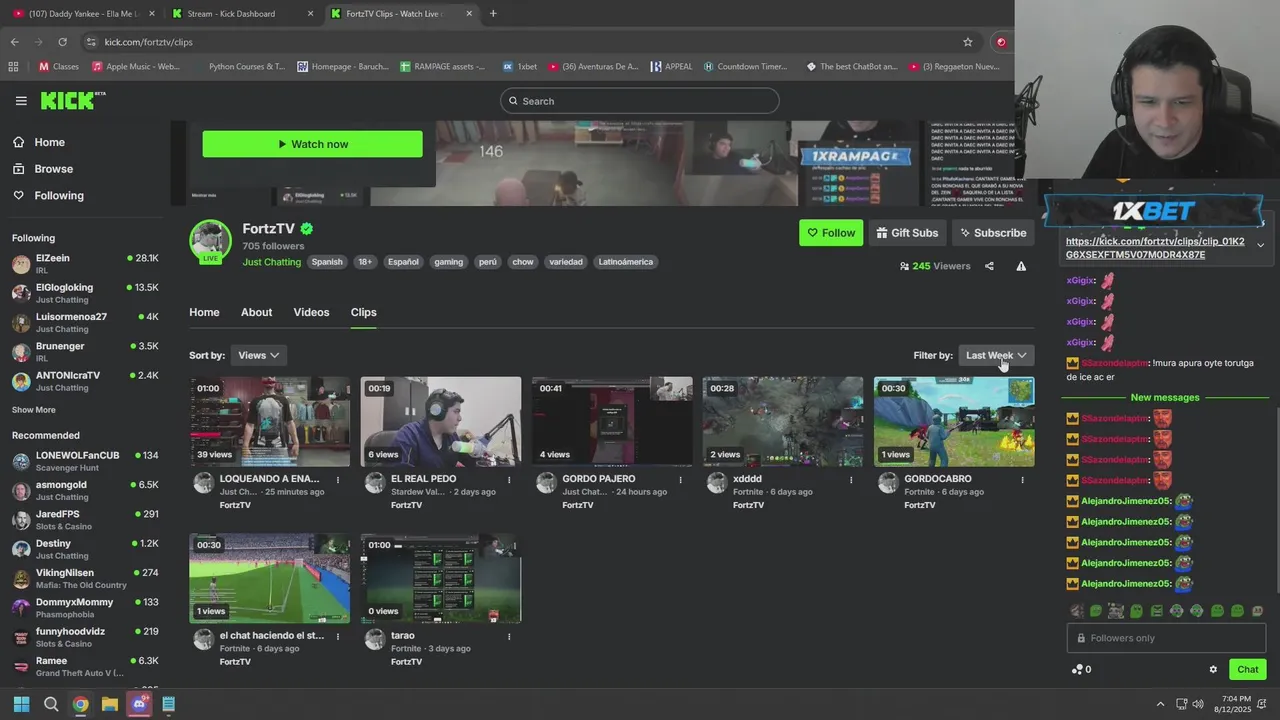Open options menu for GORDOCABRO clip
The image size is (1280, 720).
coord(1022,480)
